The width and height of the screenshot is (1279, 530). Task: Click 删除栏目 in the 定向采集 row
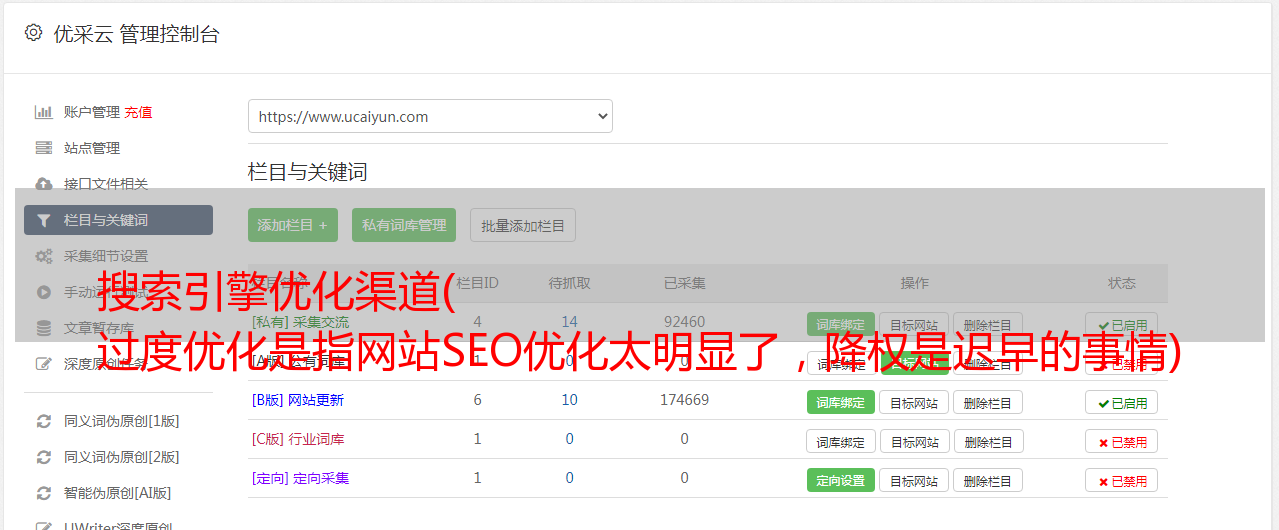[x=988, y=480]
